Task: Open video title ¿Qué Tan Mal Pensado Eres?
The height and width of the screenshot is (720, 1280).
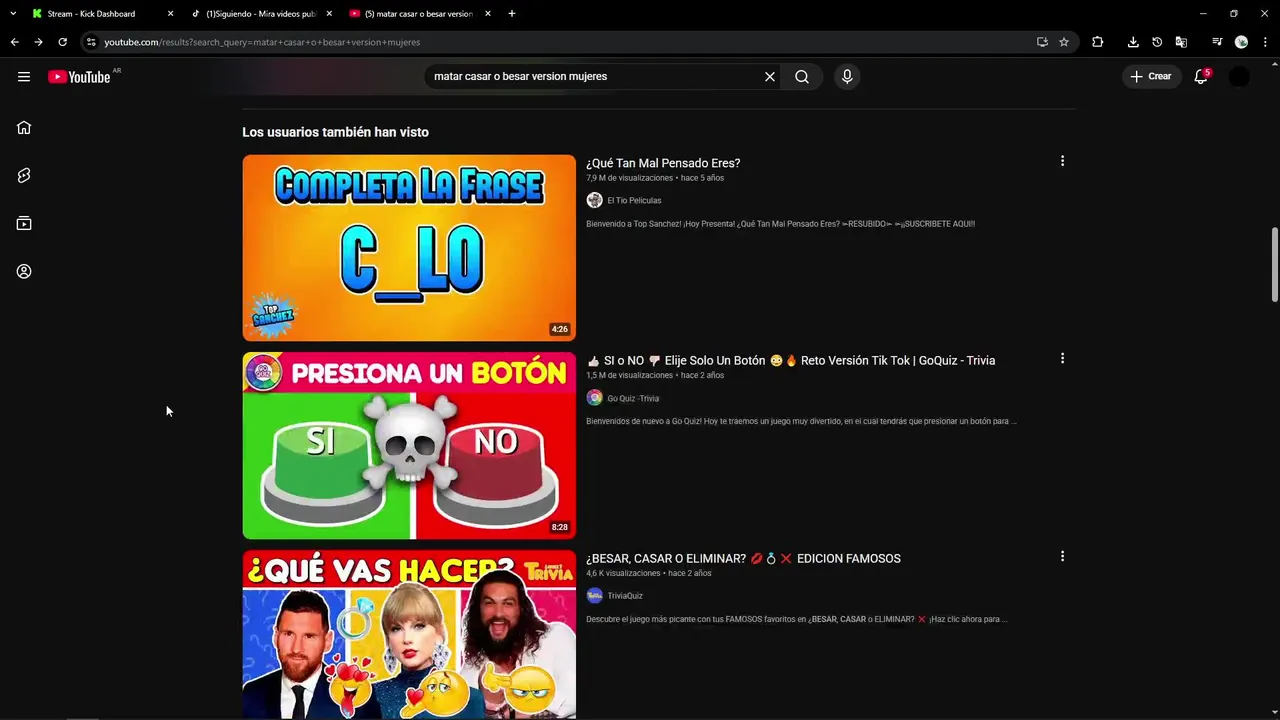Action: tap(663, 163)
